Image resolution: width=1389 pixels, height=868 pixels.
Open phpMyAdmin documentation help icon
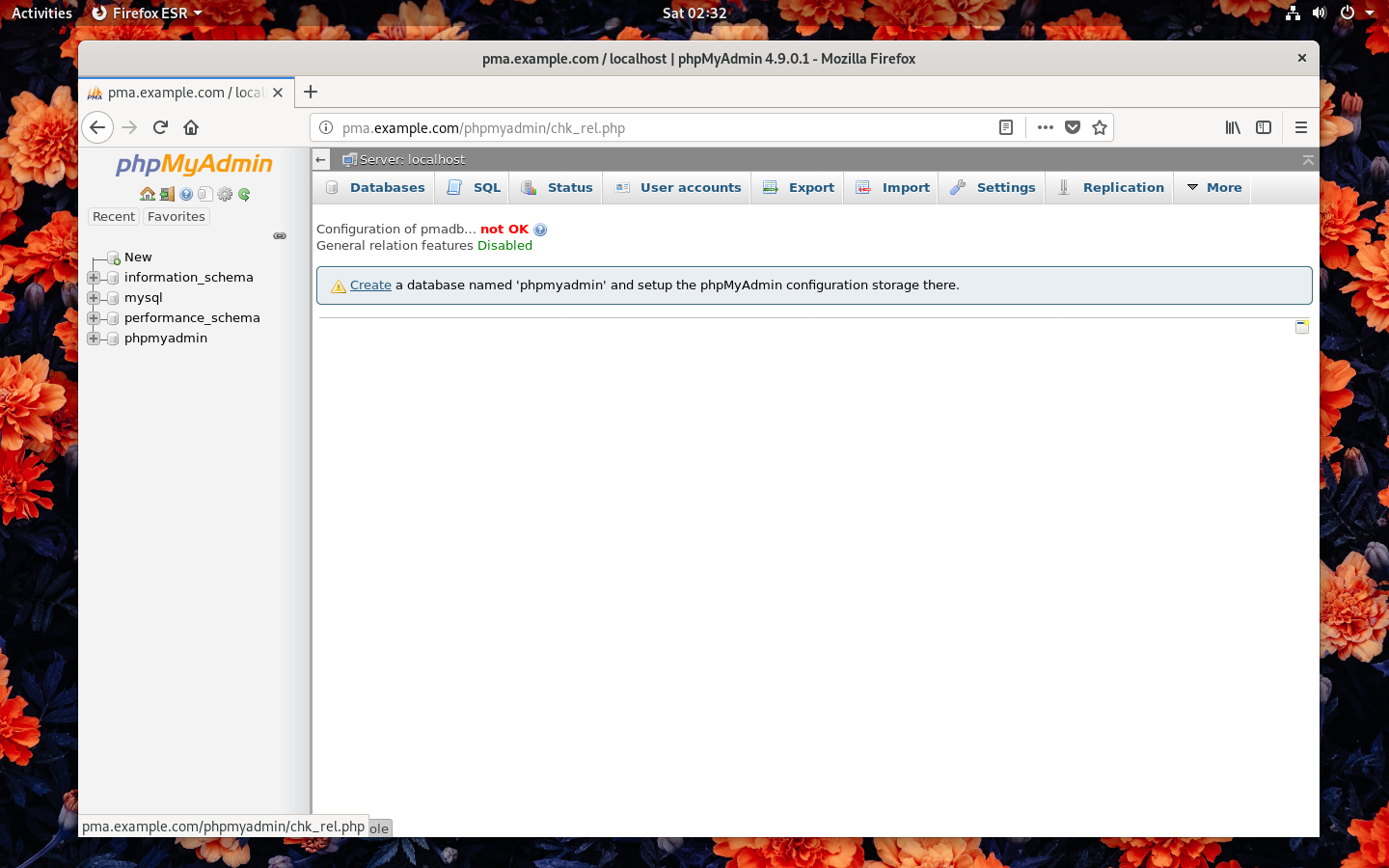[186, 194]
